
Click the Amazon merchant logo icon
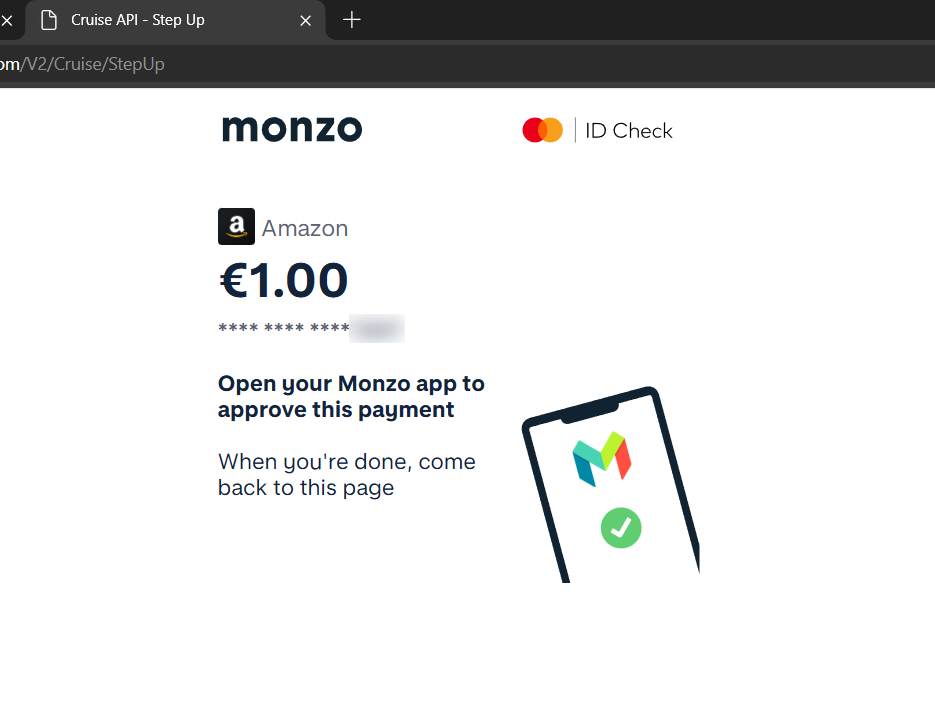click(236, 227)
